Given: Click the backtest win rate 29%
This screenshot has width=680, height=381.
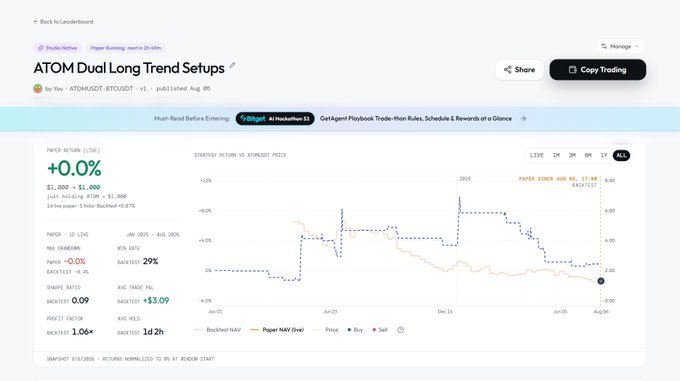Looking at the screenshot, I should [150, 261].
